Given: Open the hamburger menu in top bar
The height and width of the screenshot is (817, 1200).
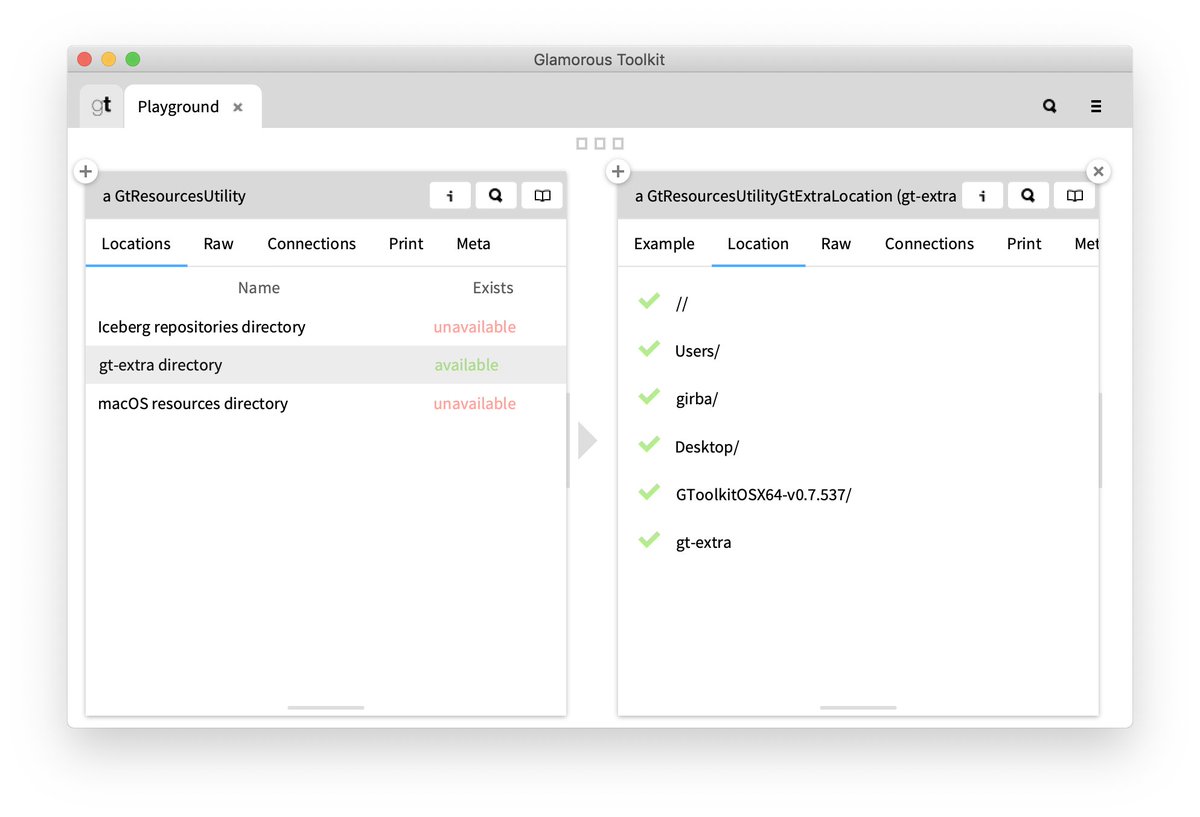Looking at the screenshot, I should coord(1096,106).
